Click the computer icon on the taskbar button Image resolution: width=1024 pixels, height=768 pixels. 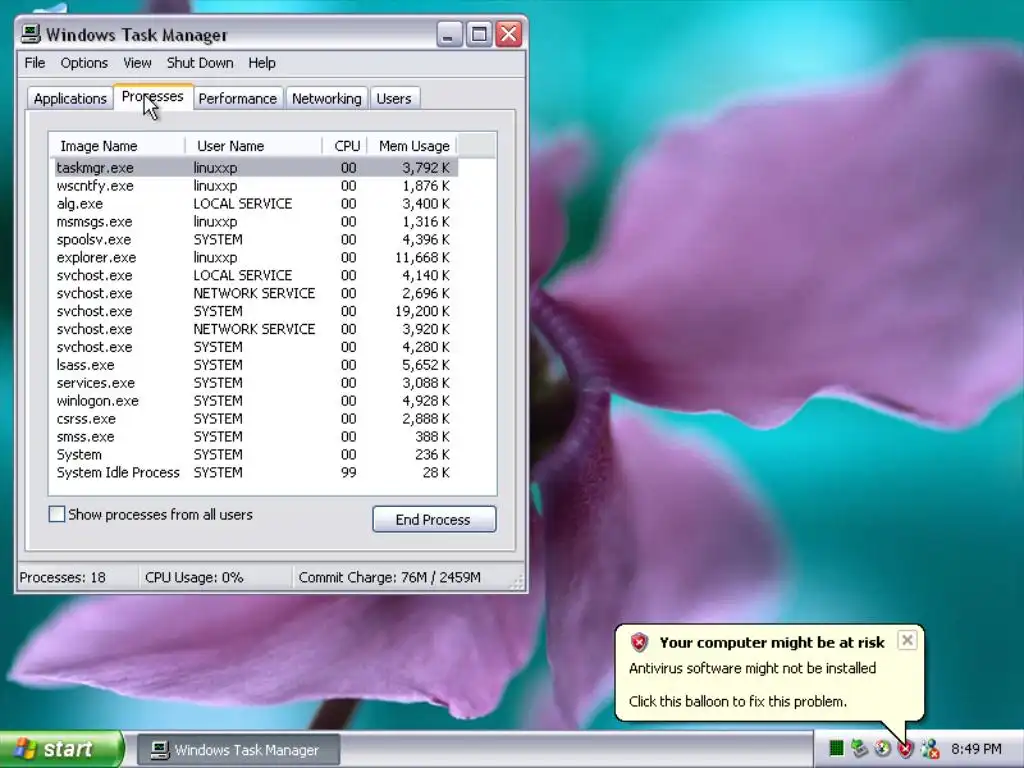point(160,750)
